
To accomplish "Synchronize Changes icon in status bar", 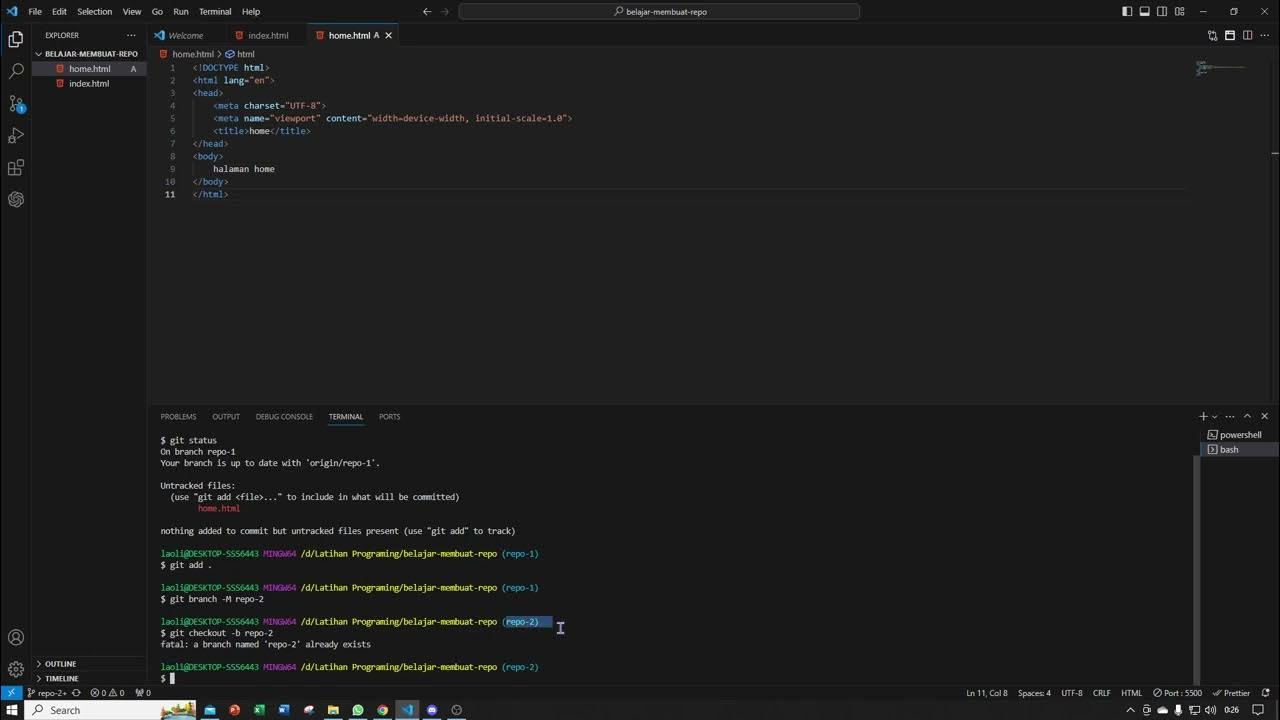I will coord(76,693).
